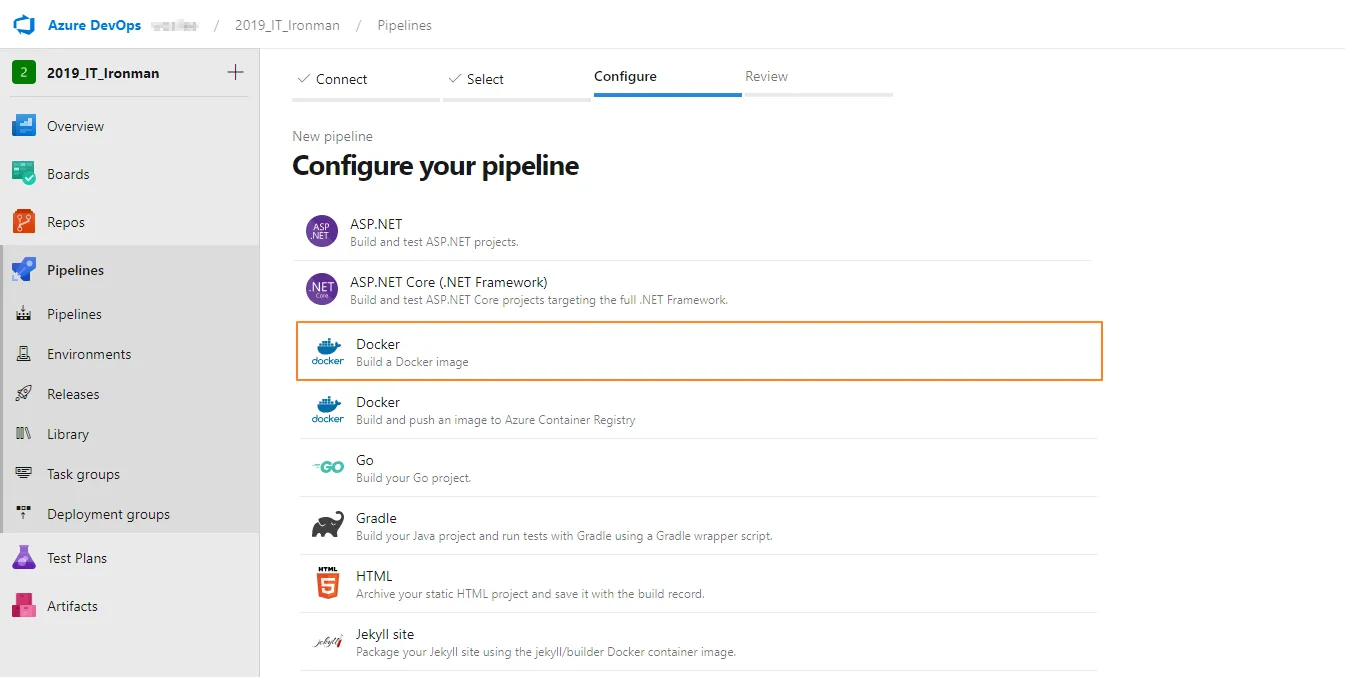Create a new project with the plus button
Screen dimensions: 1345x677
[x=235, y=72]
